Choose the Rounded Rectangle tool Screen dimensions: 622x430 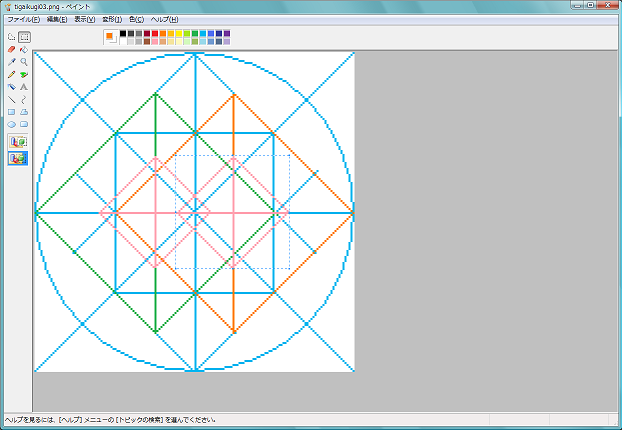24,125
